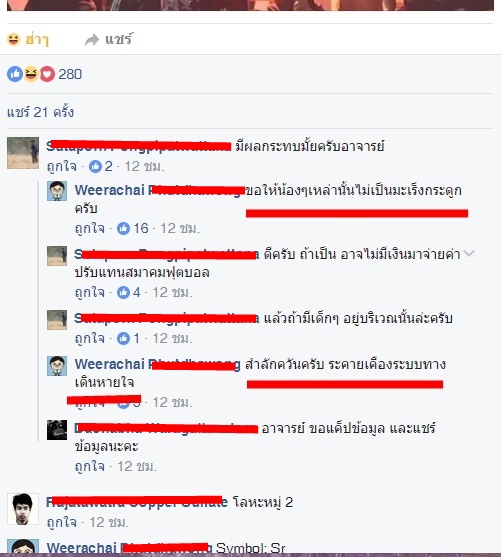Image resolution: width=501 pixels, height=557 pixels.
Task: Like the reply asking to cap and share ข้อมูล
Action: coord(90,466)
